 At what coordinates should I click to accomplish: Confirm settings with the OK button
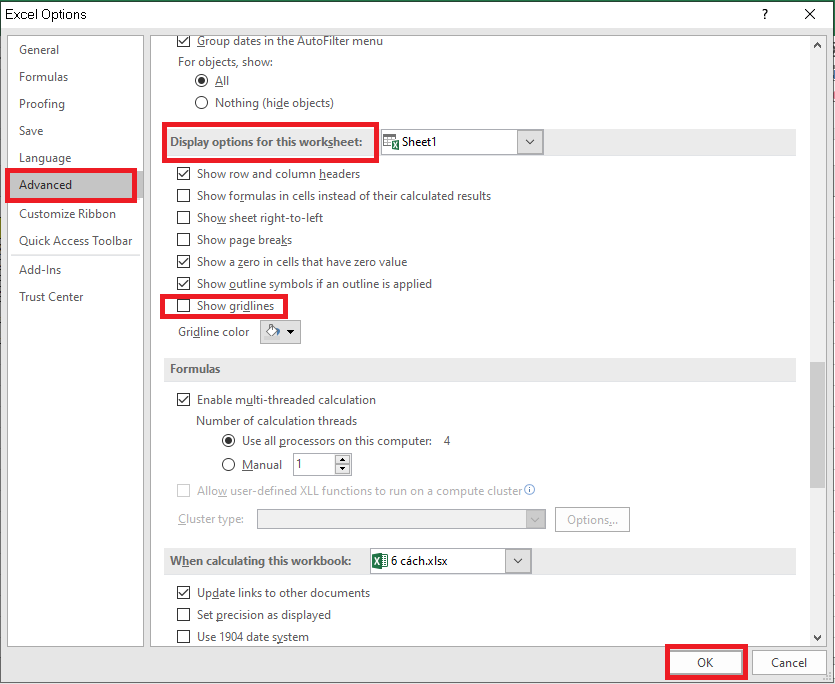705,662
